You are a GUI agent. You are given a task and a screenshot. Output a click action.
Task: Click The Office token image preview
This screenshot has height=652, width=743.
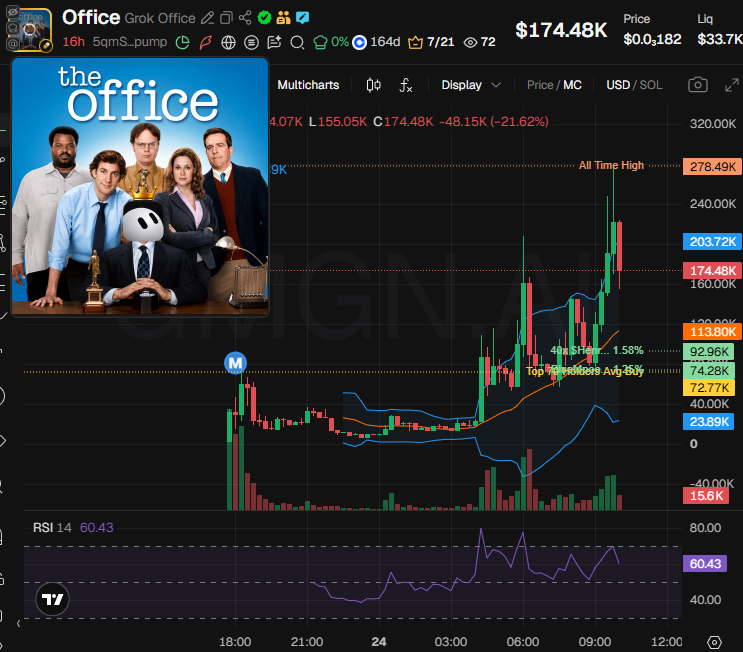[140, 187]
